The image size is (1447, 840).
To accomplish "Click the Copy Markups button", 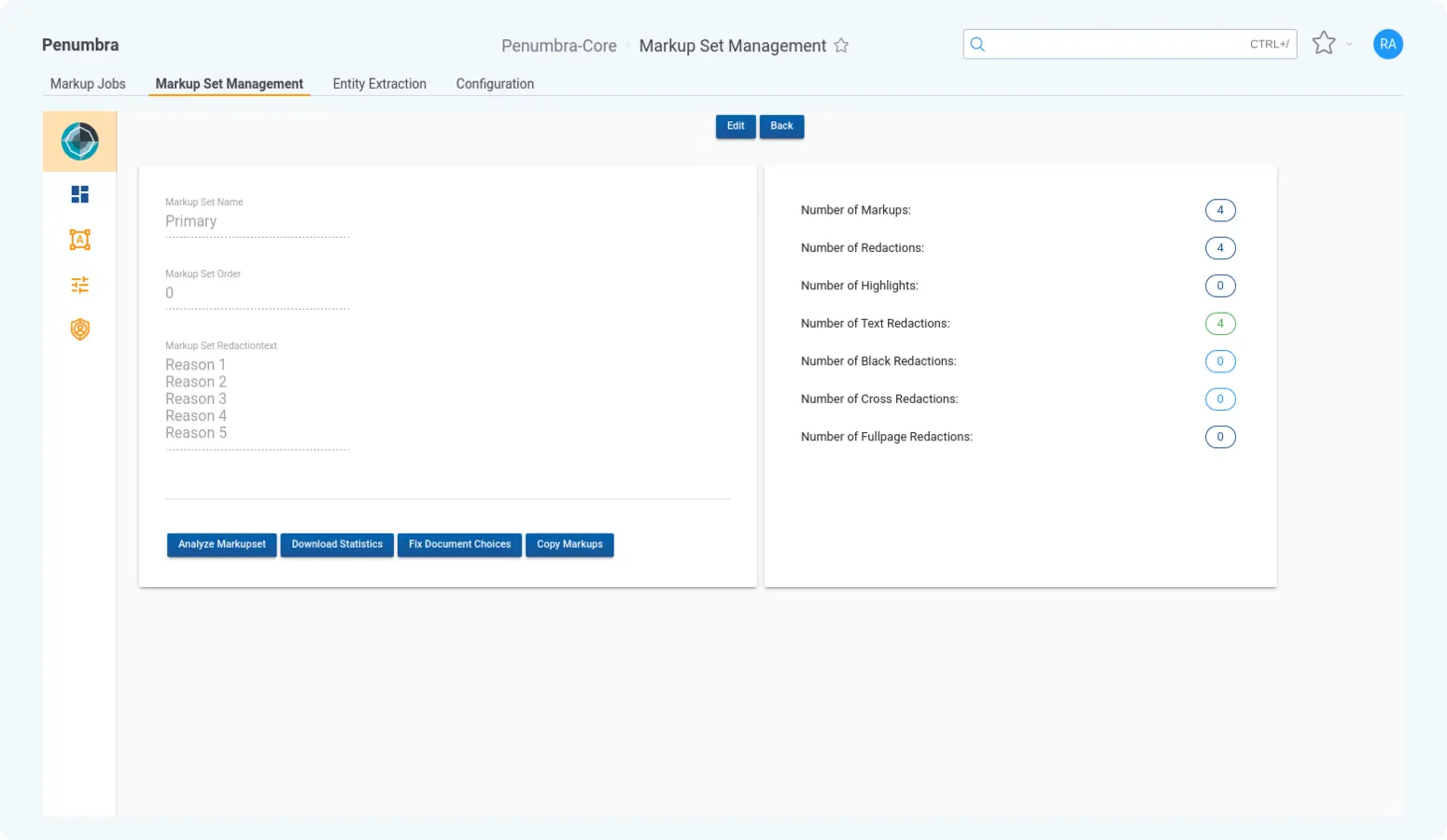I will tap(569, 544).
